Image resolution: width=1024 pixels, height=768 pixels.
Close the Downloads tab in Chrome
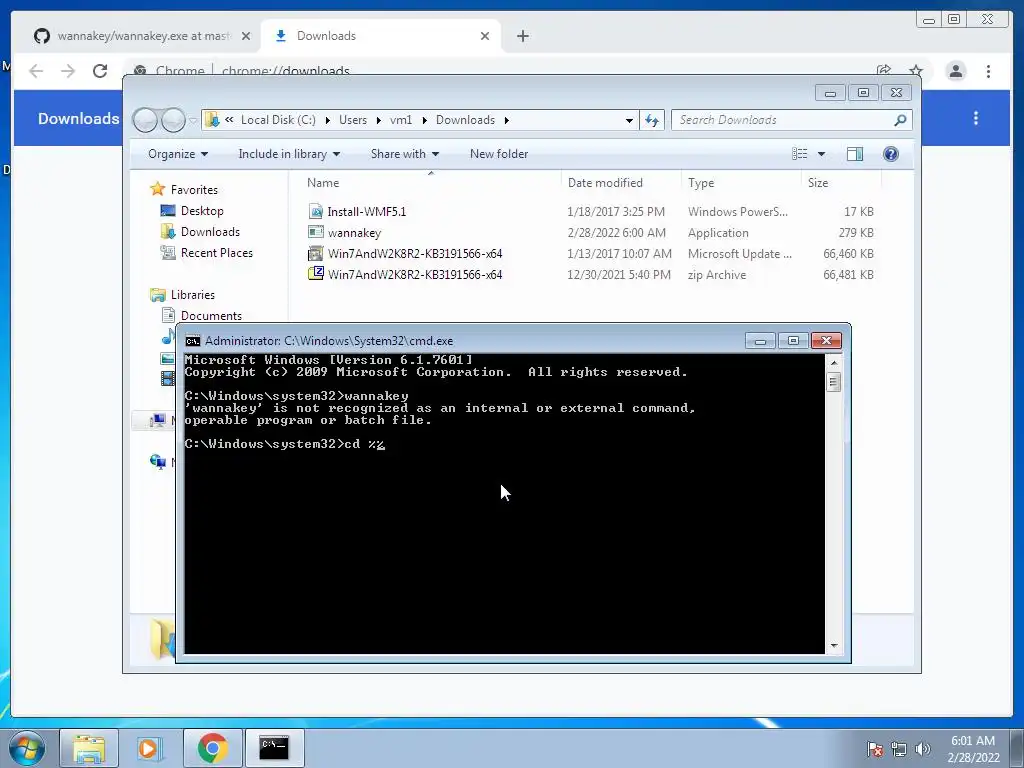coord(485,36)
